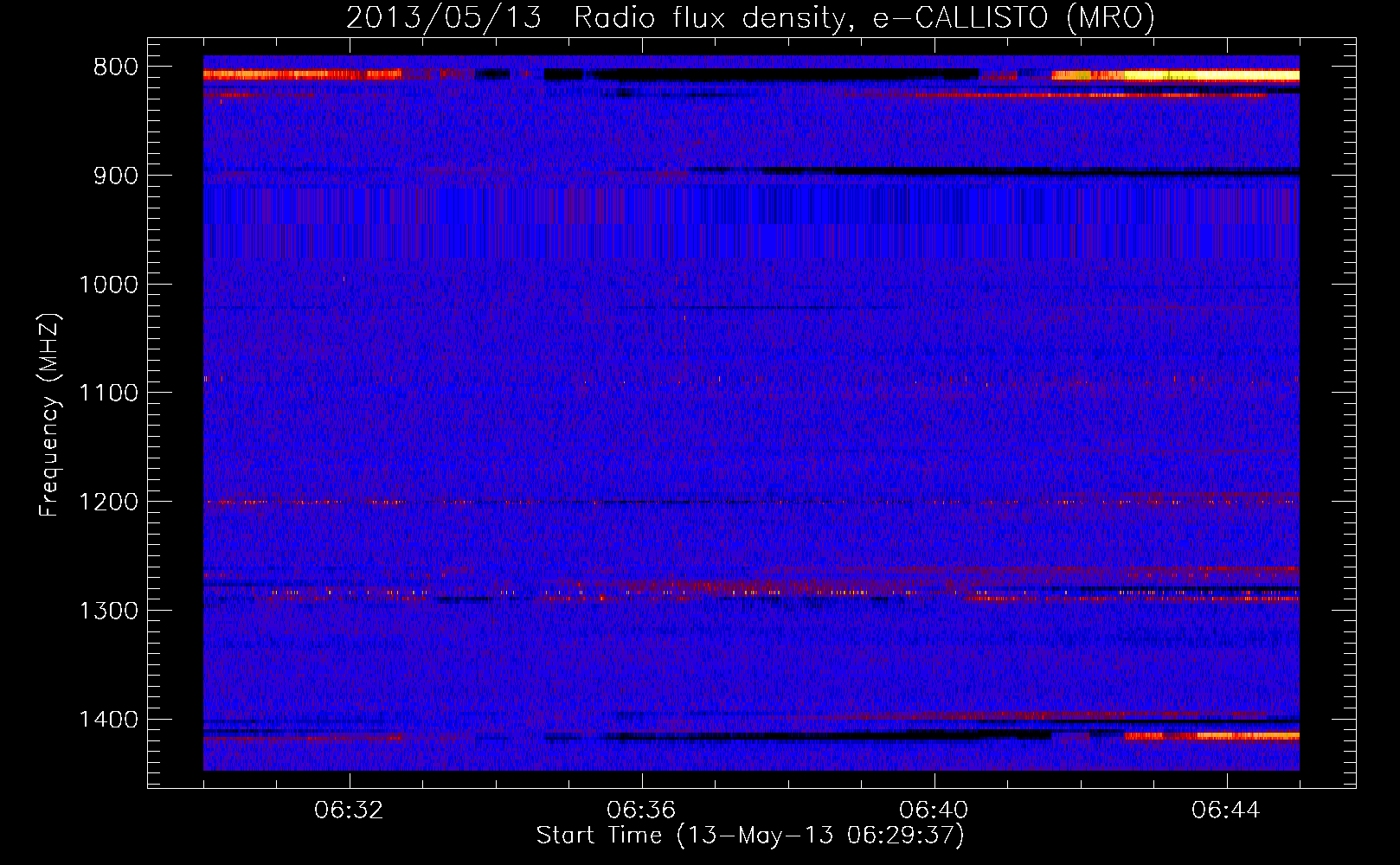Image resolution: width=1400 pixels, height=865 pixels.
Task: Click the 06:32 time tick label
Action: pyautogui.click(x=349, y=811)
